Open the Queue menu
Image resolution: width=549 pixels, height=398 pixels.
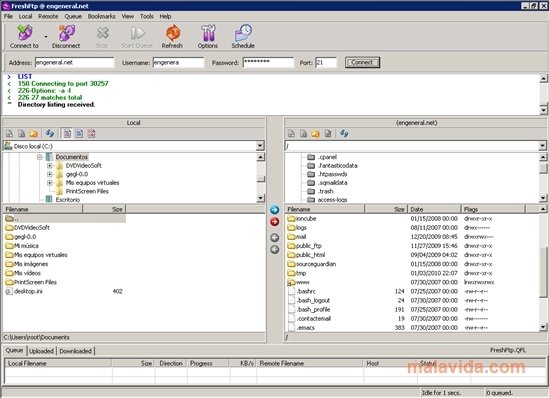coord(73,16)
